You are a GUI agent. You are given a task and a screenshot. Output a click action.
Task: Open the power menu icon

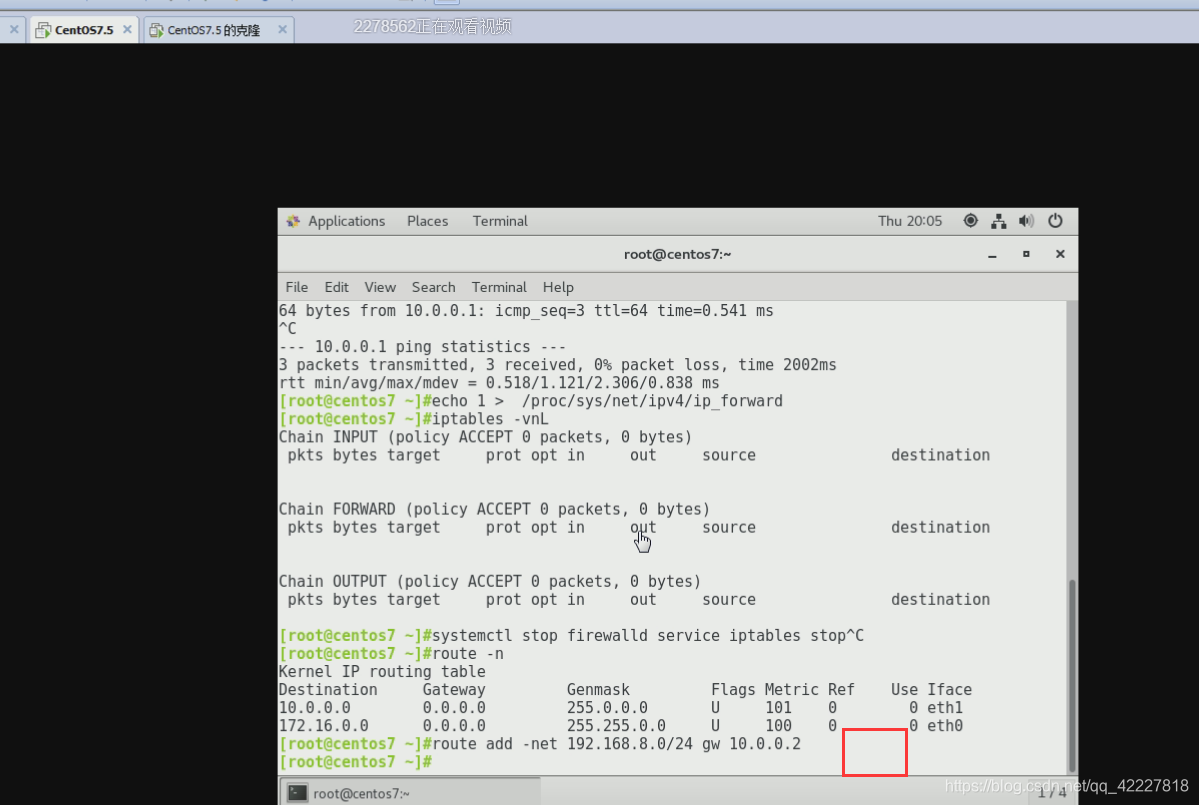click(x=1055, y=221)
